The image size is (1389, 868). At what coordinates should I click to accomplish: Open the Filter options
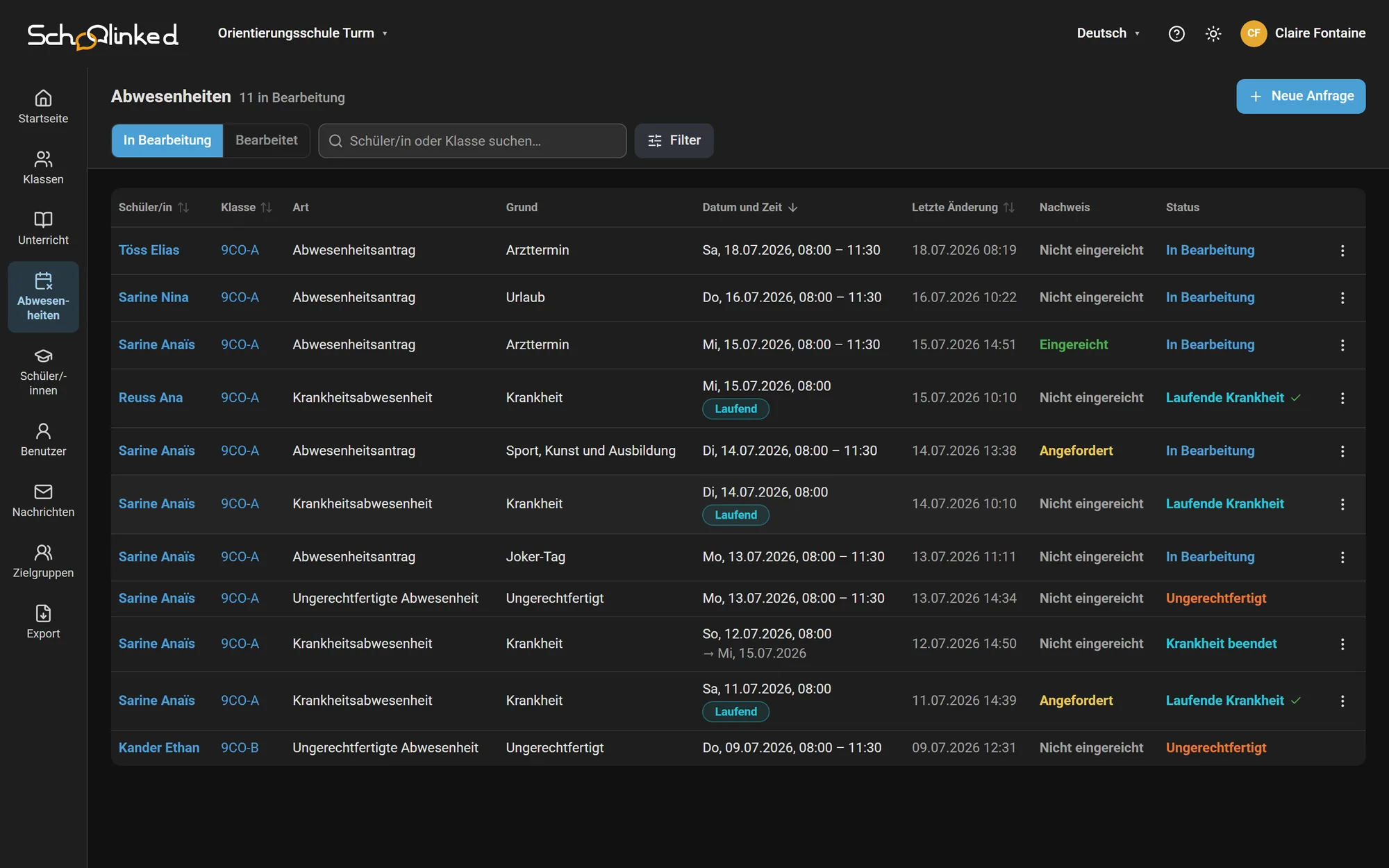pyautogui.click(x=674, y=141)
